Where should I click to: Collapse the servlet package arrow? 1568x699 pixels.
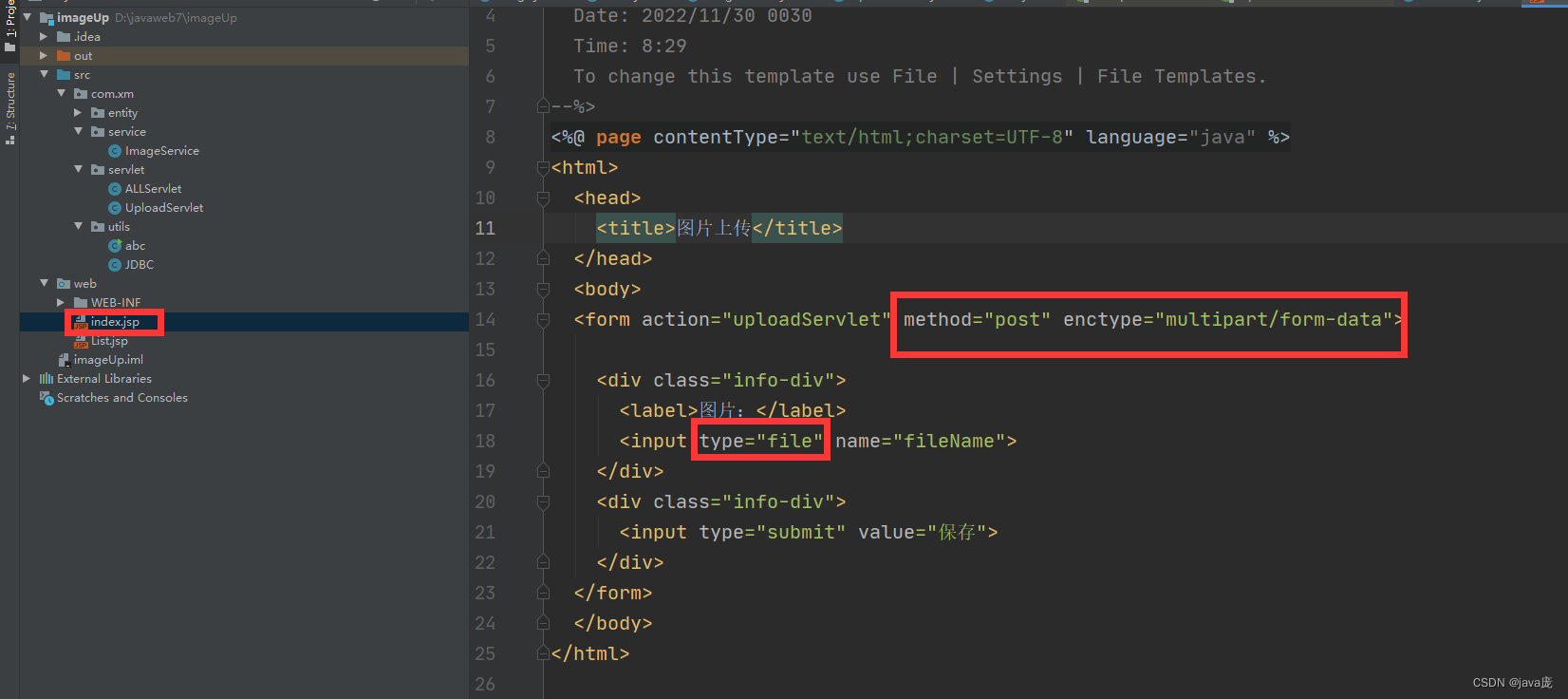coord(78,169)
